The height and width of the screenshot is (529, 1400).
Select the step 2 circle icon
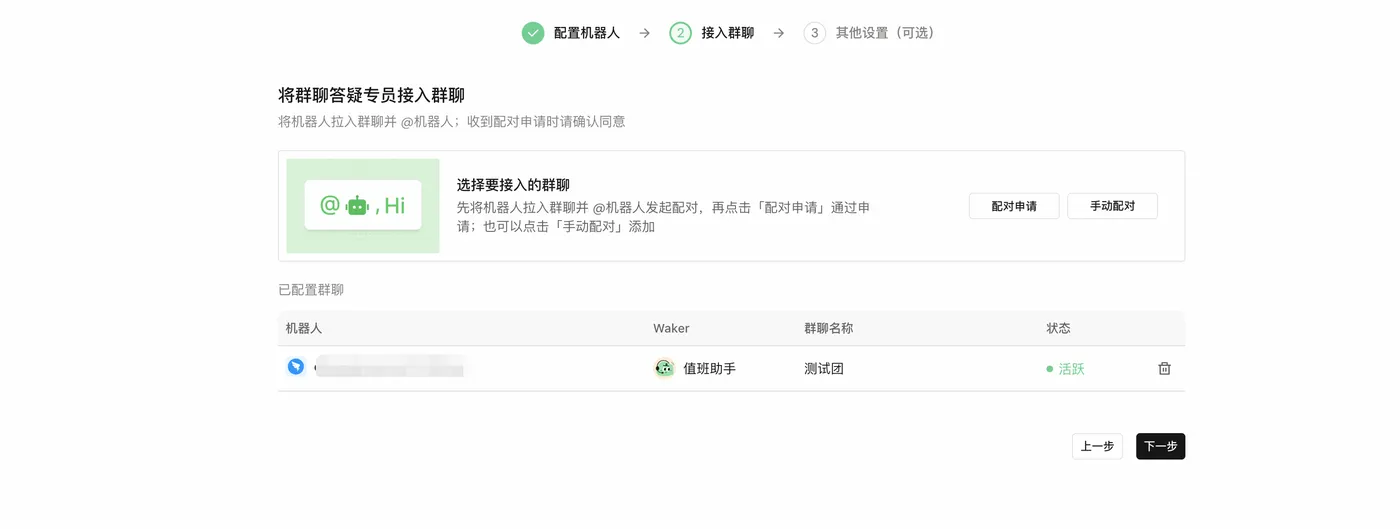point(681,33)
